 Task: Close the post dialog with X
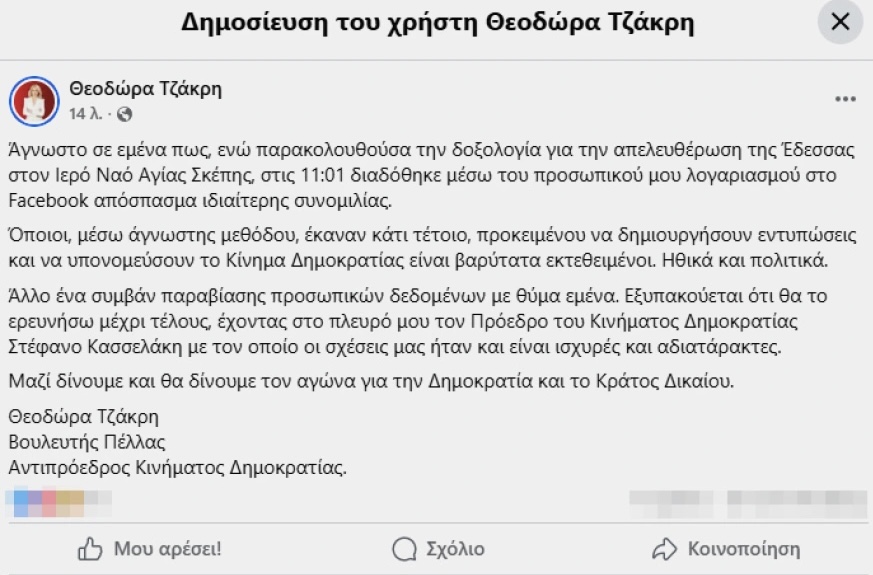pyautogui.click(x=840, y=22)
